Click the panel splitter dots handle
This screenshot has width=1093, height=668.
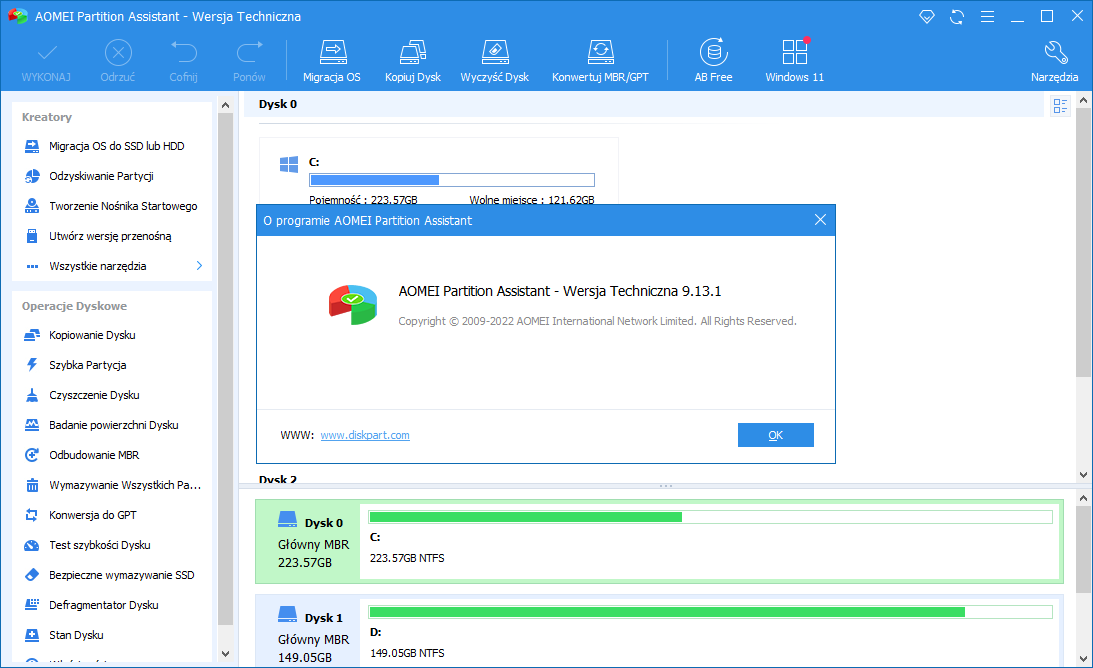(x=666, y=485)
